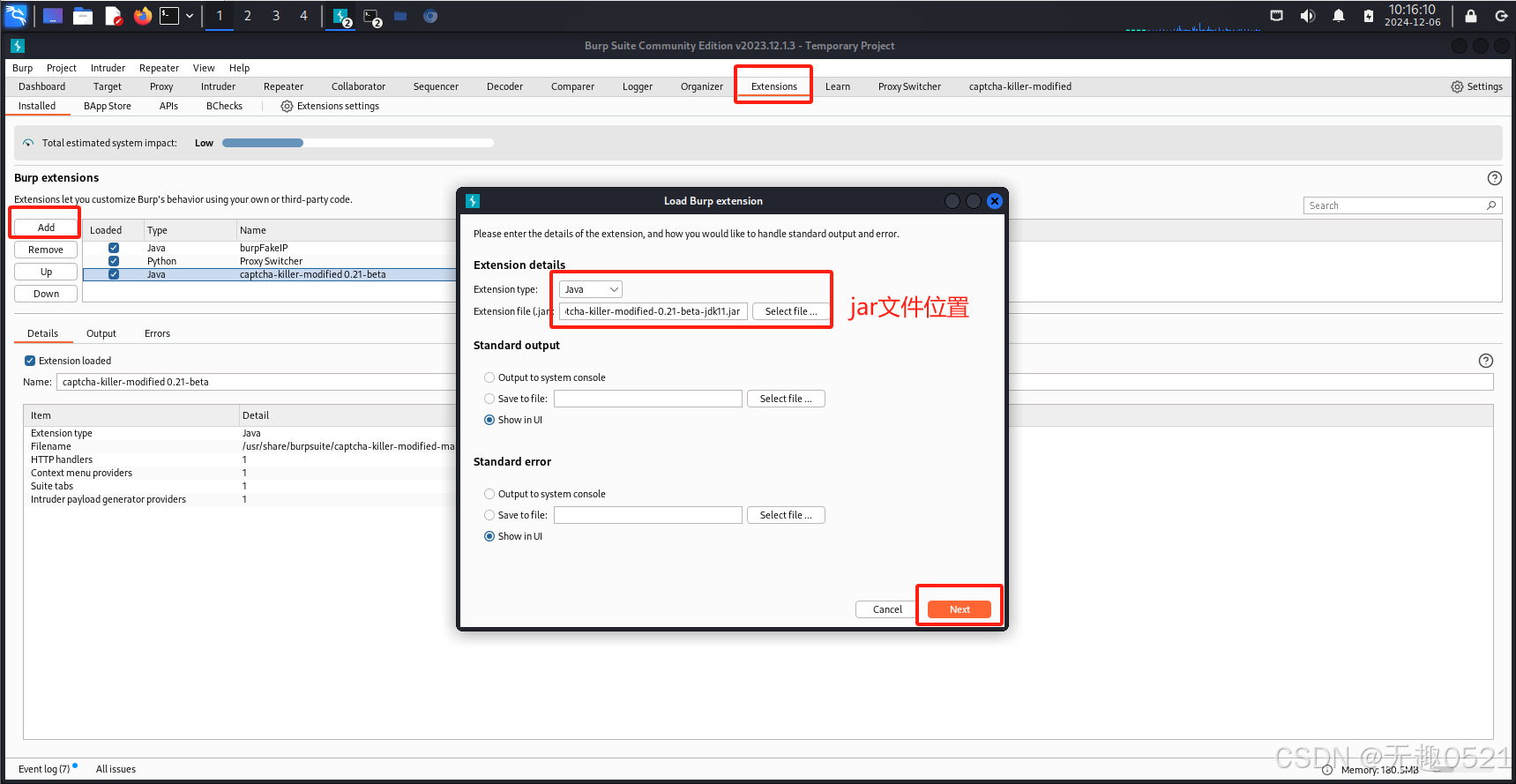Open the Burp menu
Image resolution: width=1516 pixels, height=784 pixels.
coord(23,68)
